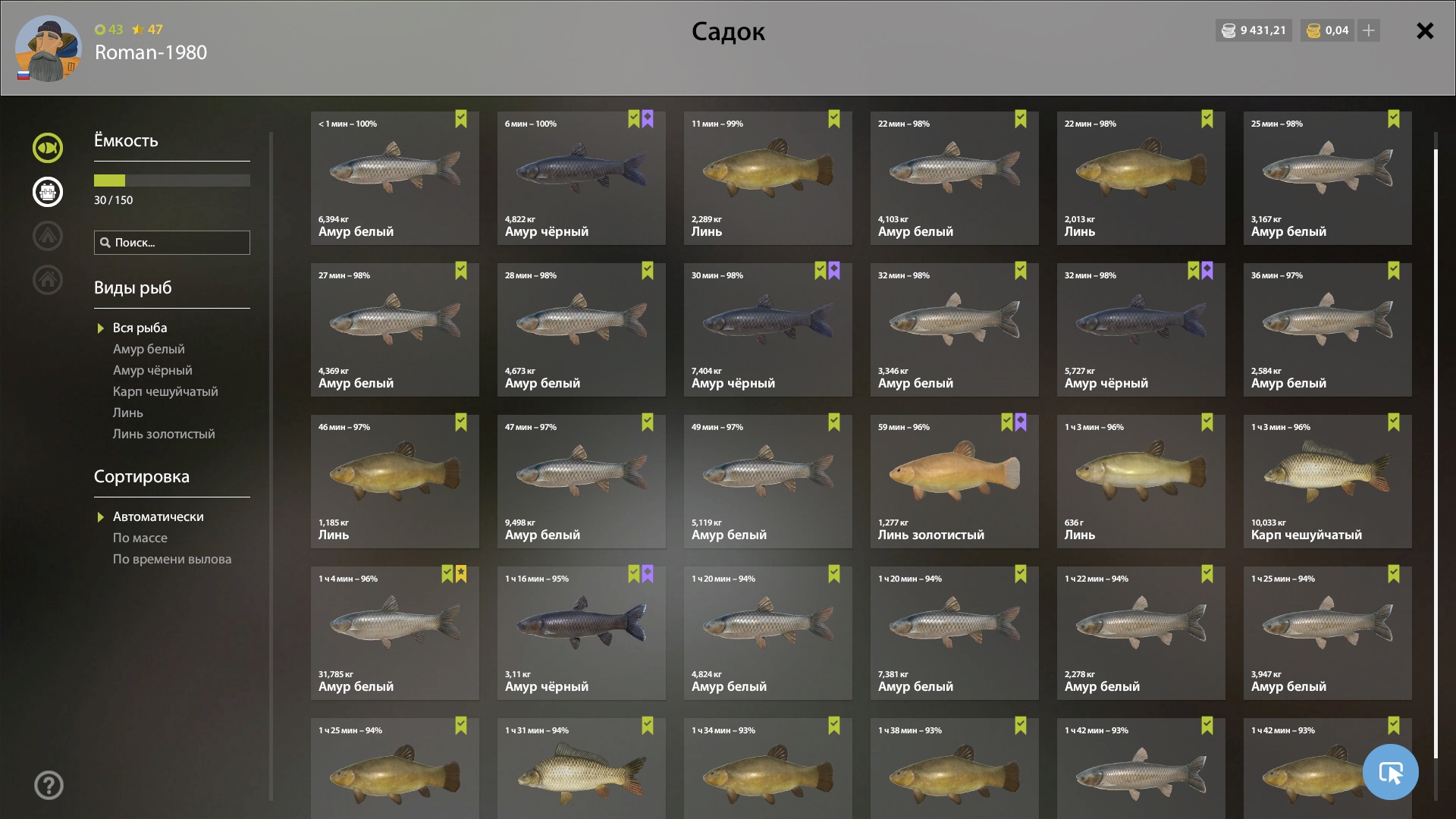Focus the 'Поиск...' search field

click(x=172, y=243)
